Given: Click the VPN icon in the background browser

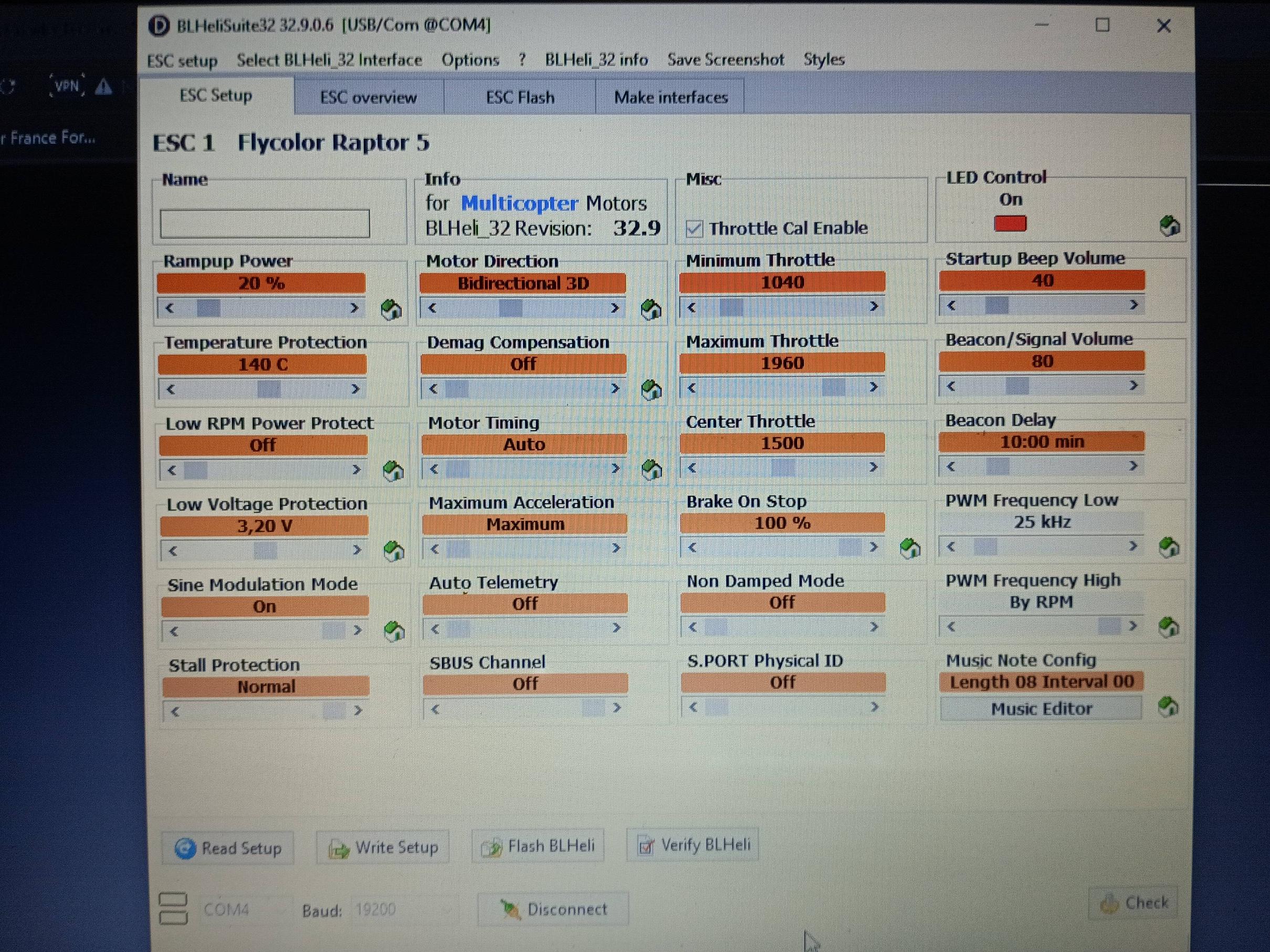Looking at the screenshot, I should (x=67, y=86).
